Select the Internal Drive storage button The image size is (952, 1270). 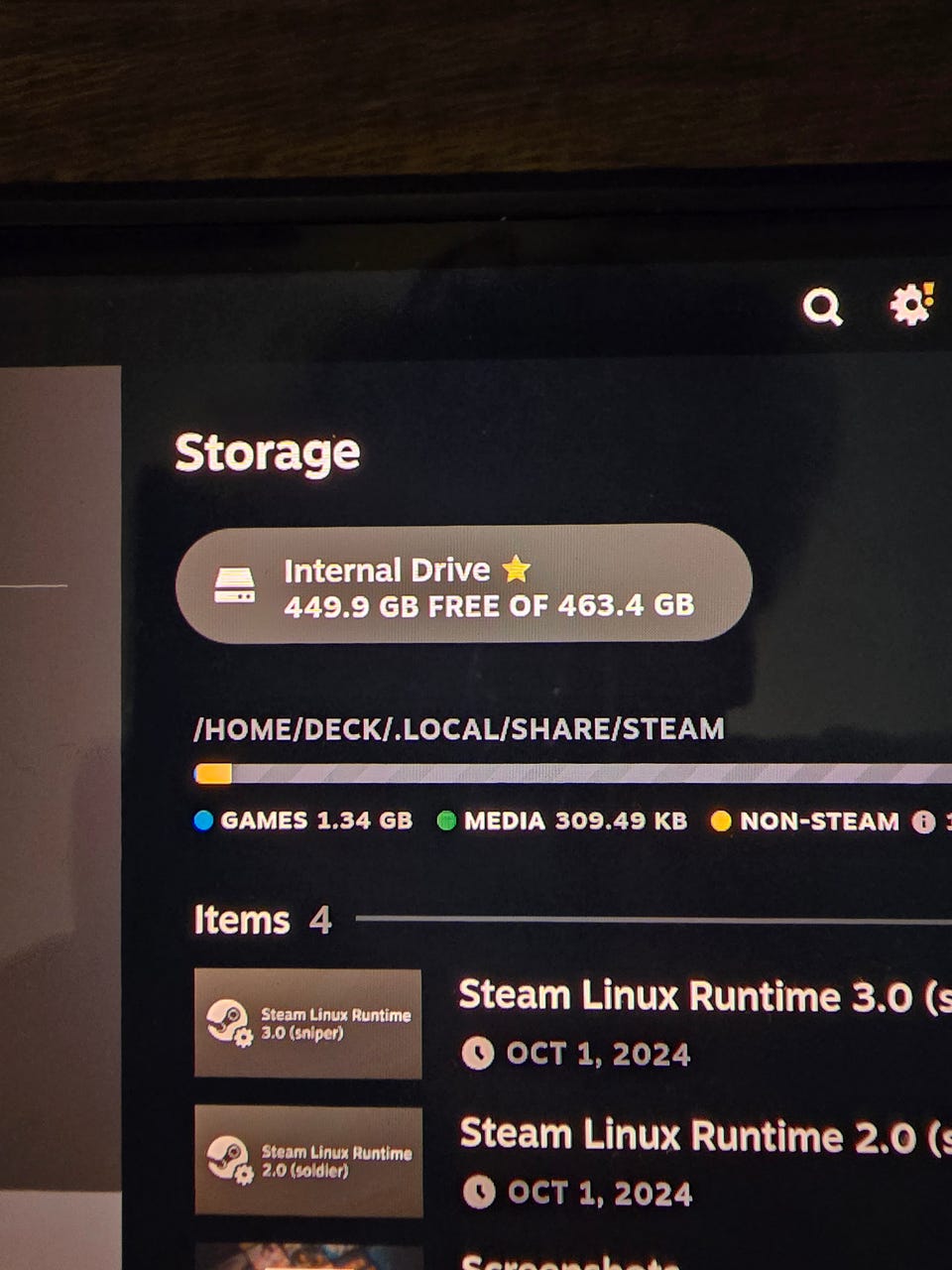point(463,584)
